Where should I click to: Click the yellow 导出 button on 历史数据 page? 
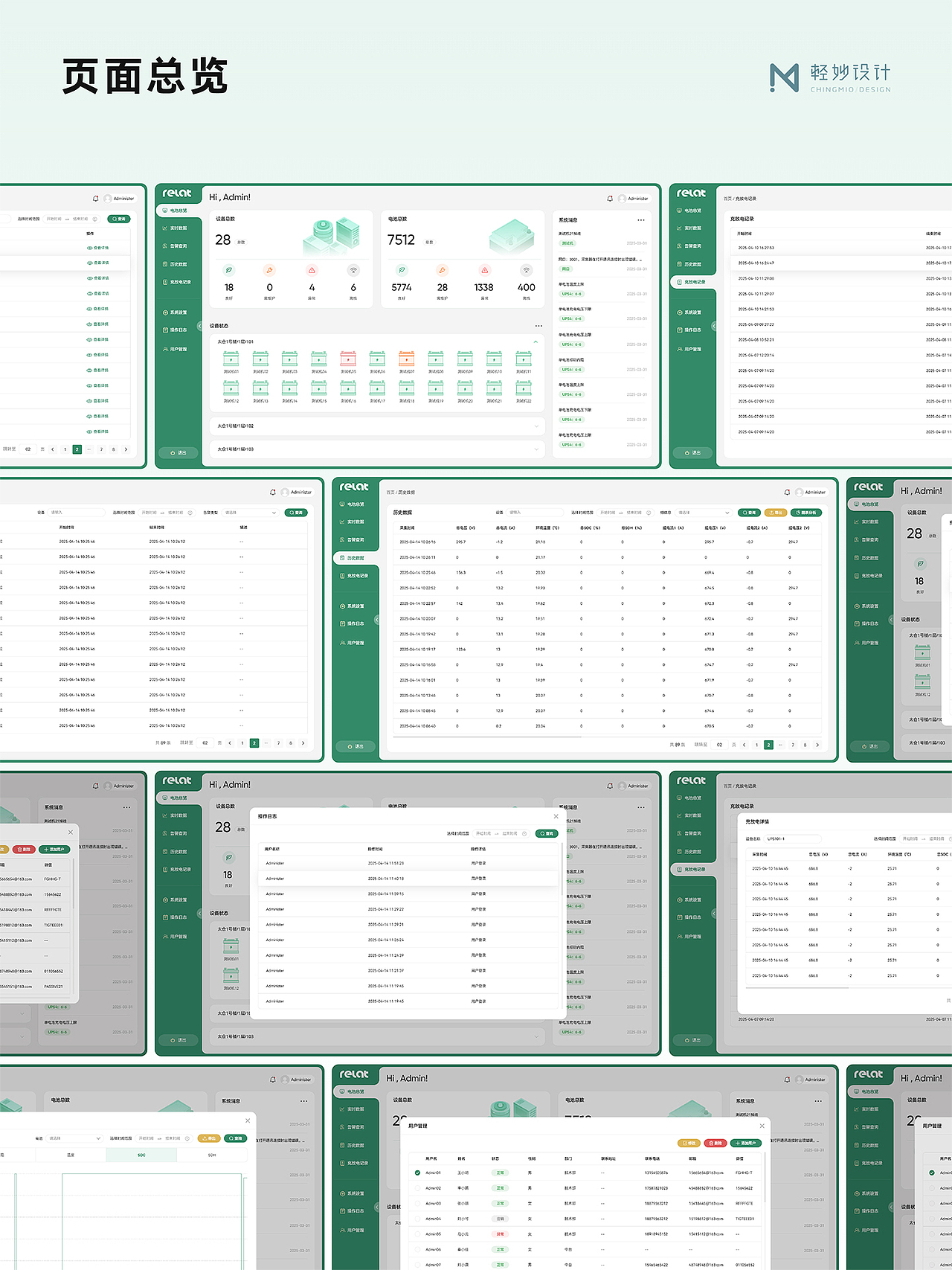775,513
